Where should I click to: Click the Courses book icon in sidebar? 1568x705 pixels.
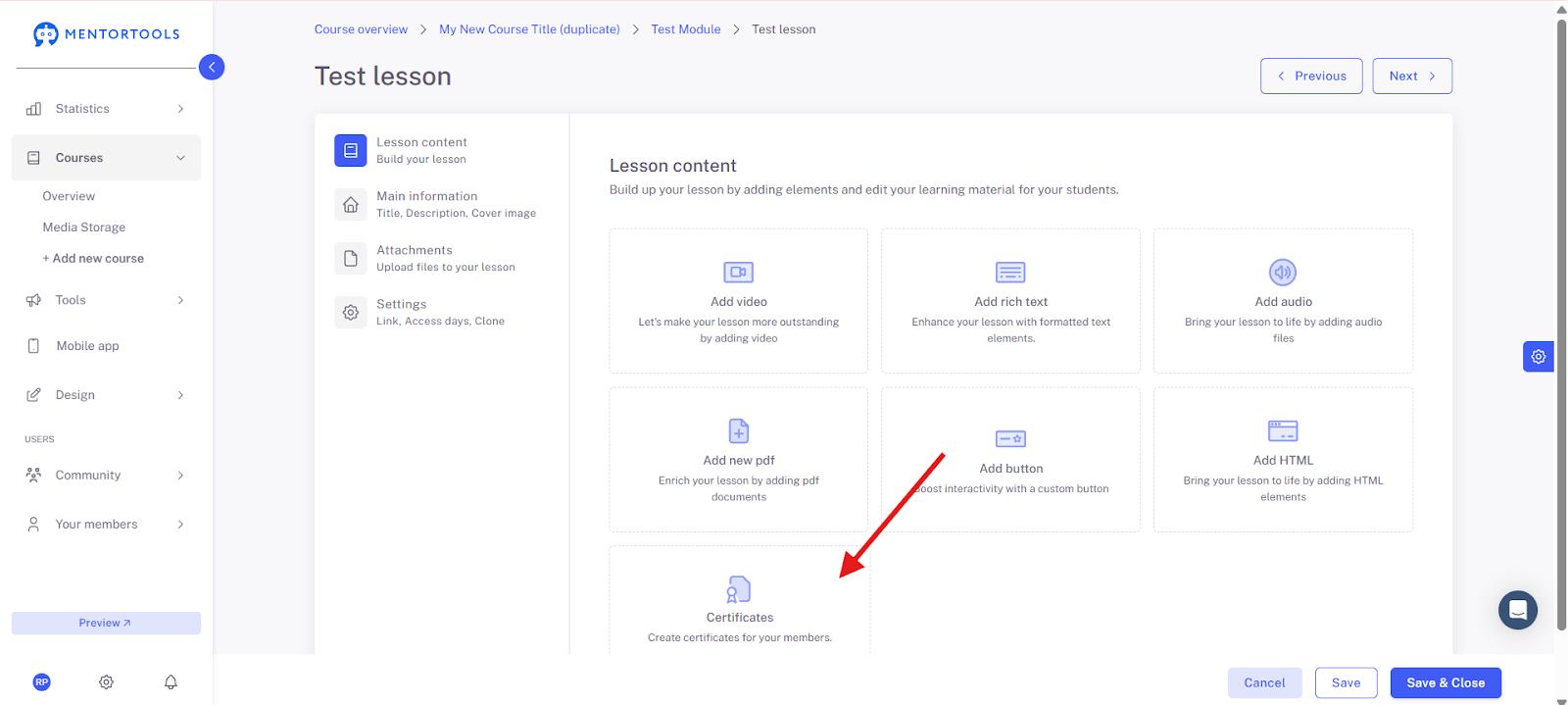[x=33, y=158]
